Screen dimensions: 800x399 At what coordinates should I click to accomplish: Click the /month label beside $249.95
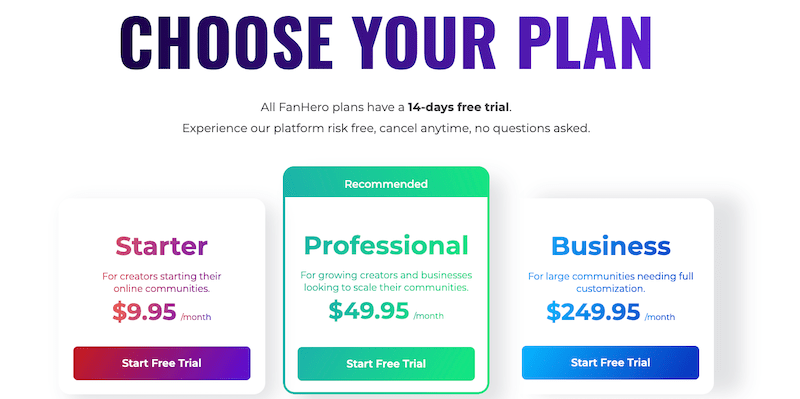point(660,317)
